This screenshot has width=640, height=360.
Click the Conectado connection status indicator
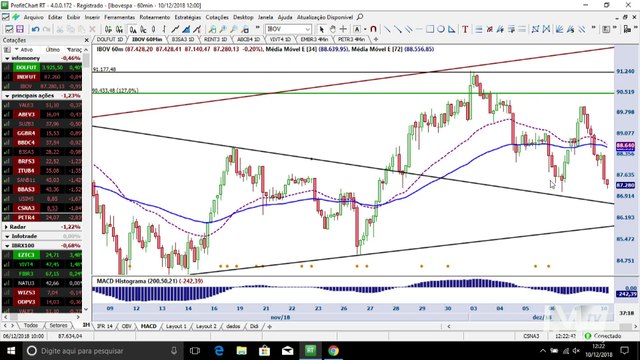pyautogui.click(x=603, y=336)
